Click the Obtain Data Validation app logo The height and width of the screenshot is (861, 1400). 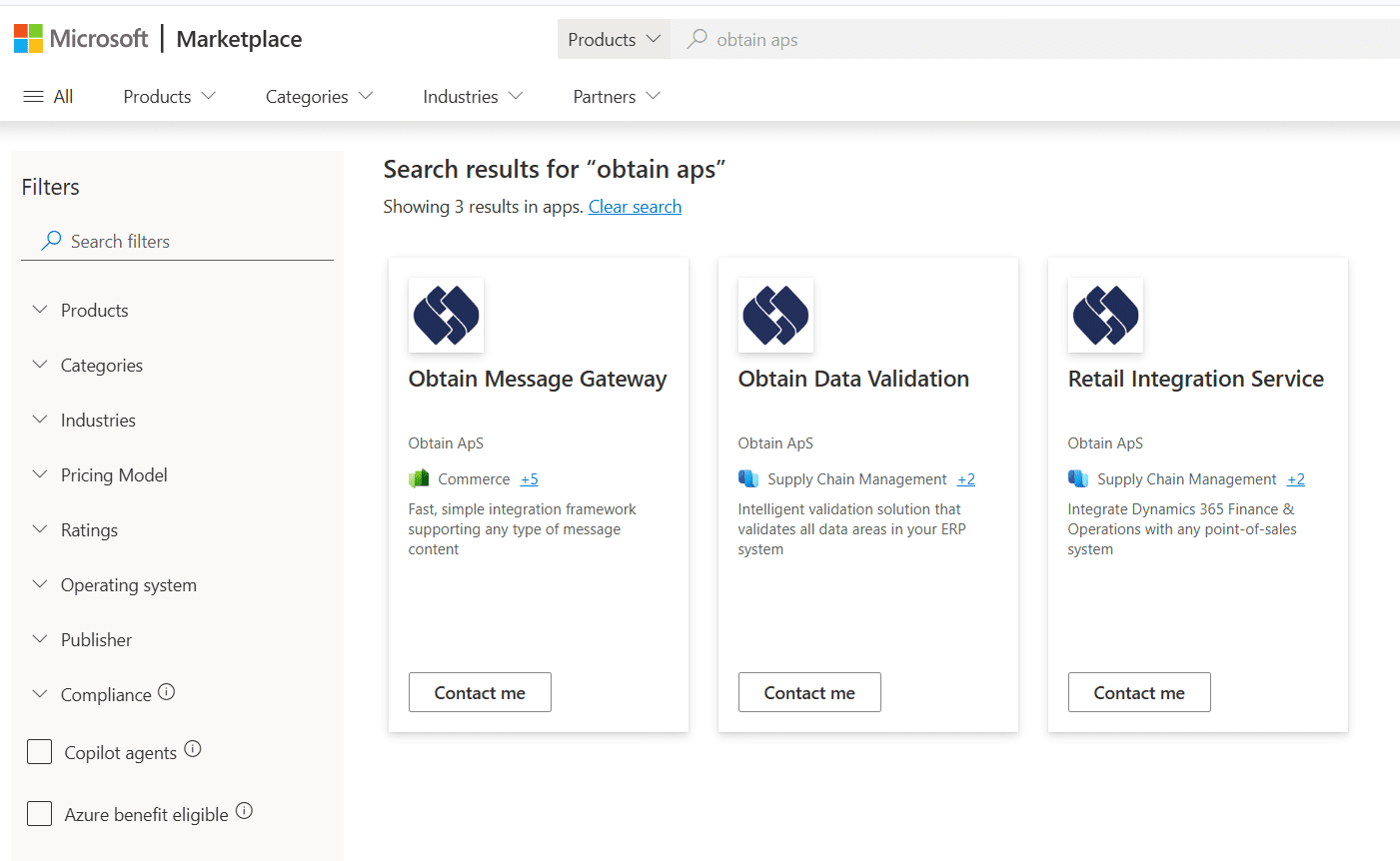pyautogui.click(x=775, y=315)
